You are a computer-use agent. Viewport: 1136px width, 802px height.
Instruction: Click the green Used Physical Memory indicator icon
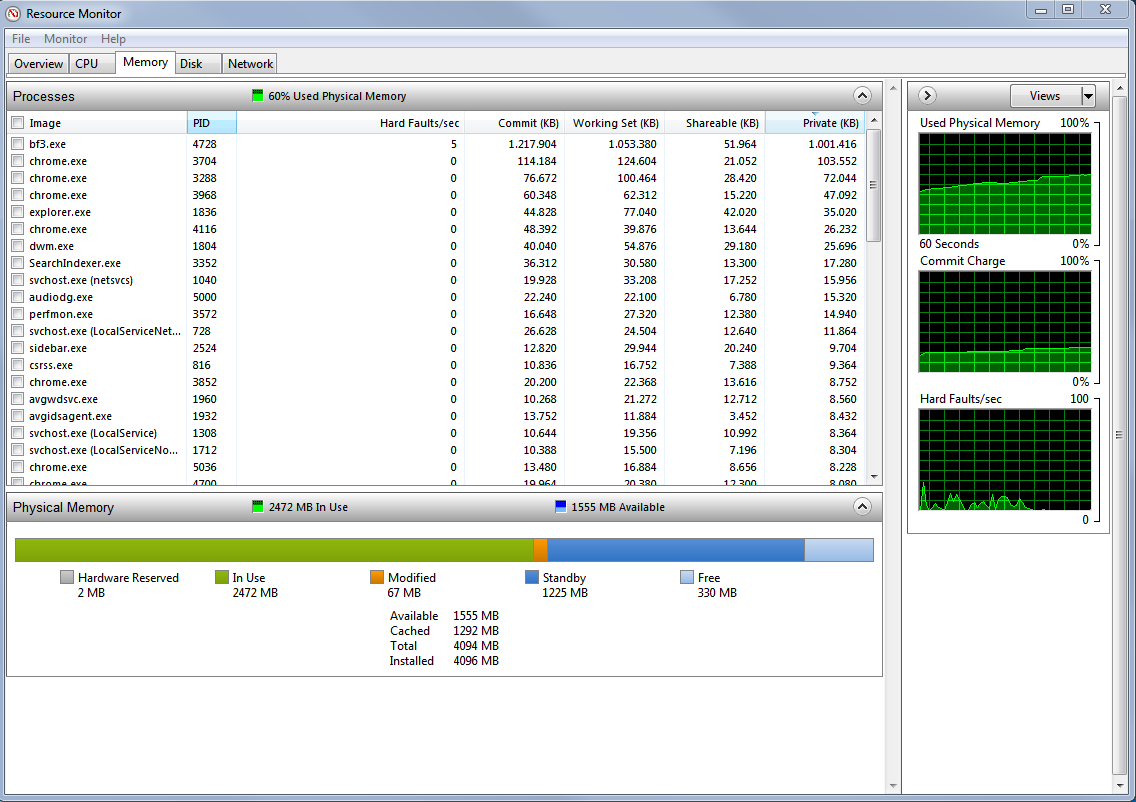[x=257, y=96]
